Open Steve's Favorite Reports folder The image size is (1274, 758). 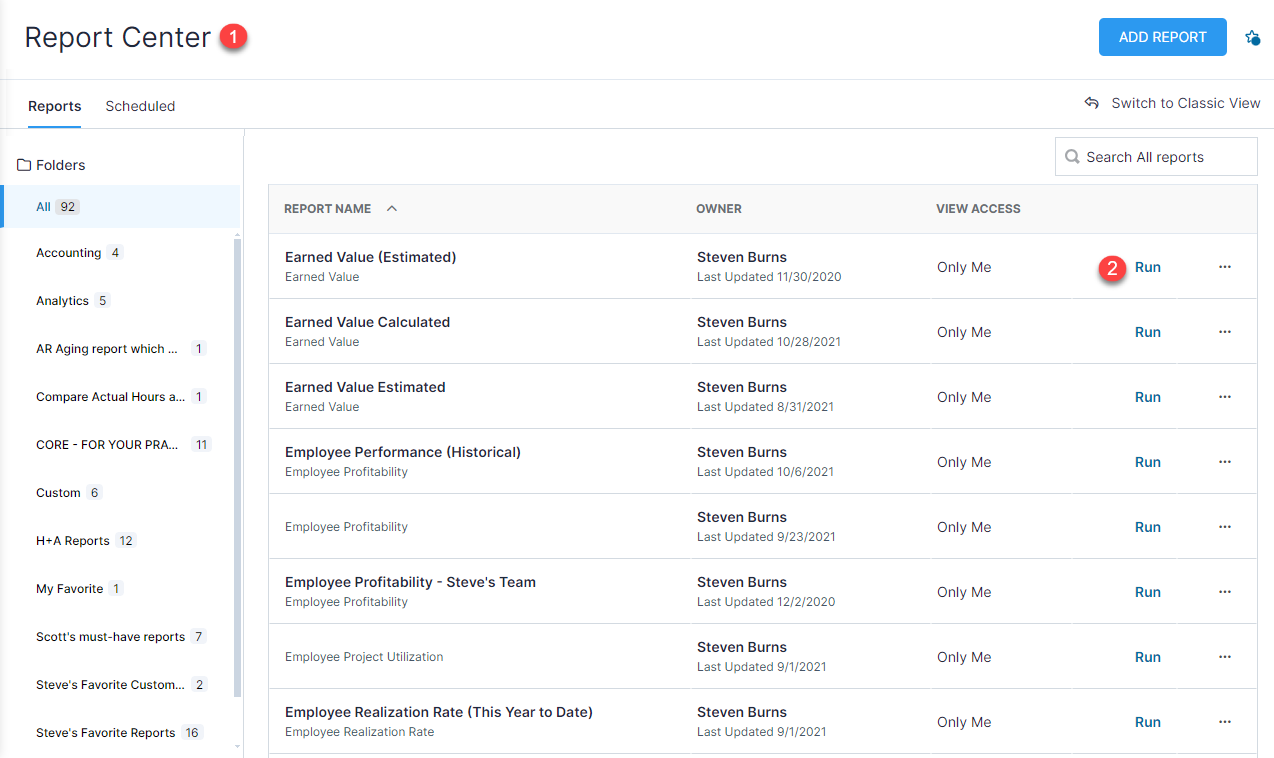tap(106, 733)
